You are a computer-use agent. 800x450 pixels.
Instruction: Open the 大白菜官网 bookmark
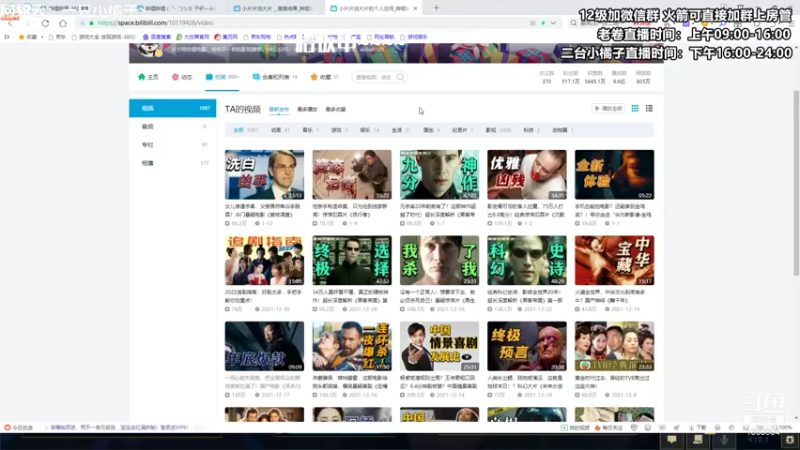[x=193, y=37]
